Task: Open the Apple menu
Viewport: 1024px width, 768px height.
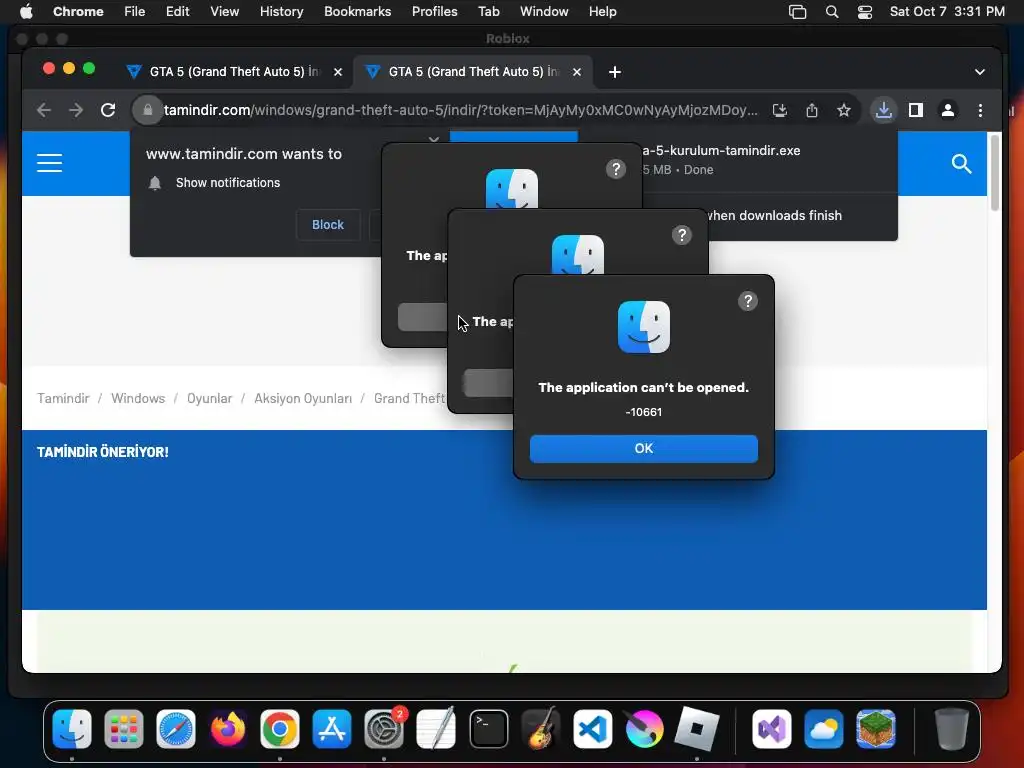Action: [x=25, y=11]
